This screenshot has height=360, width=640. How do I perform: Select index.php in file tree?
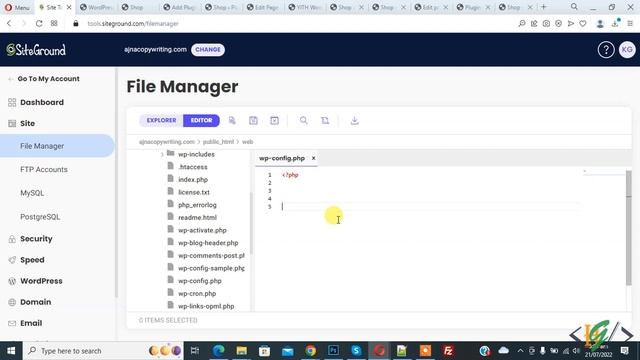193,180
